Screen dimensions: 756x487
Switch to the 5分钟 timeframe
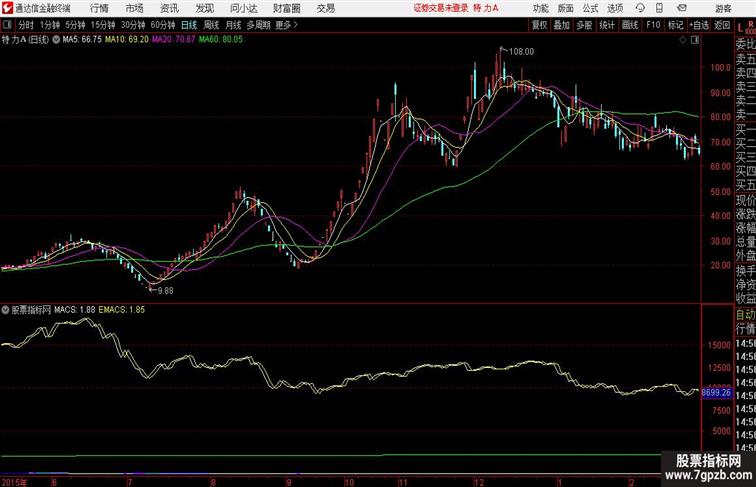coord(75,25)
